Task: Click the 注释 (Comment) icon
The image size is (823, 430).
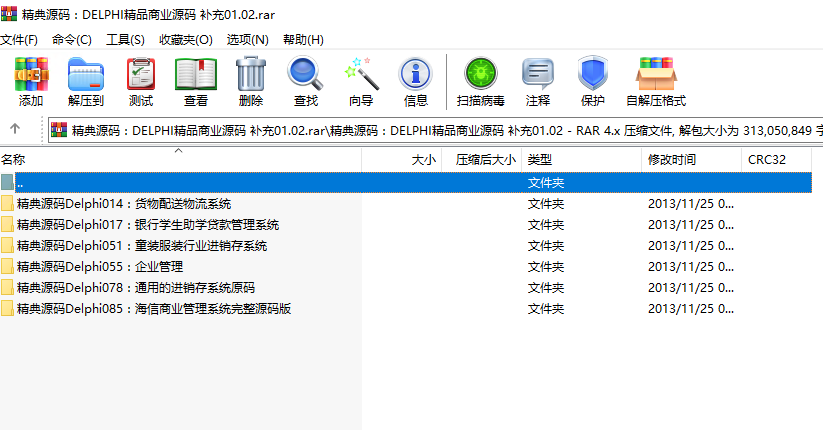Action: coord(538,74)
